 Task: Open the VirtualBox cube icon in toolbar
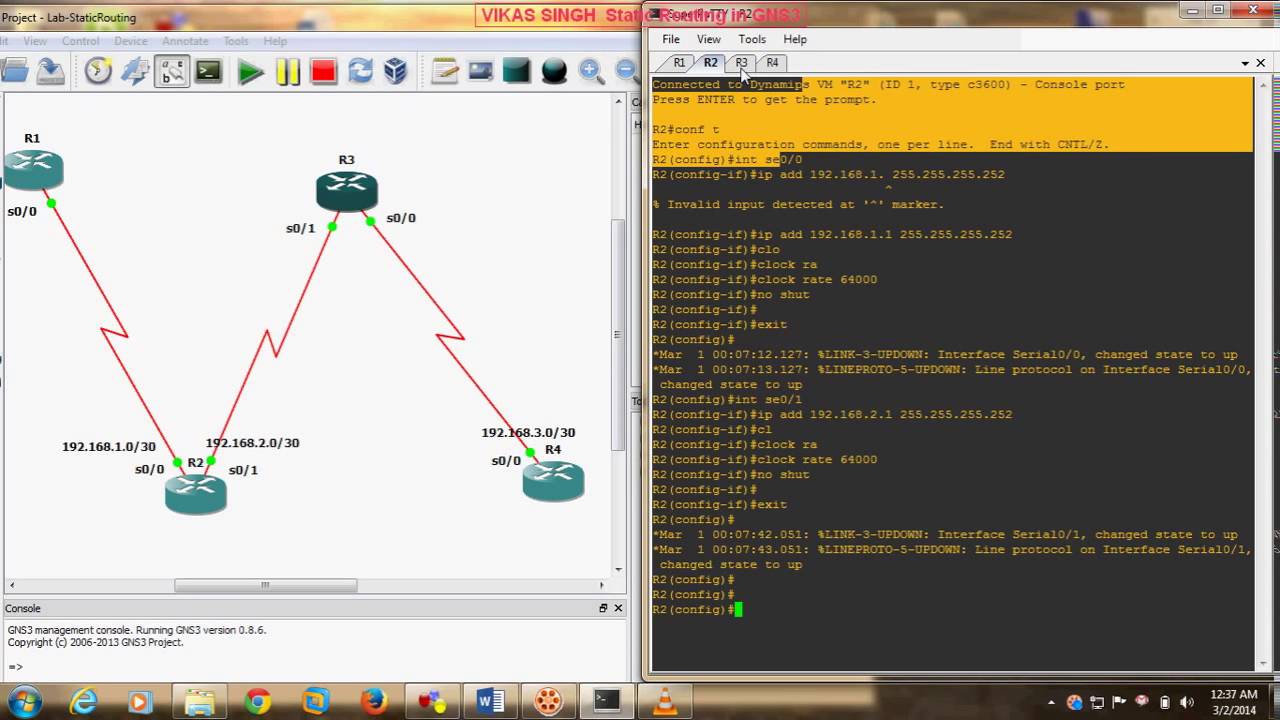pyautogui.click(x=396, y=71)
